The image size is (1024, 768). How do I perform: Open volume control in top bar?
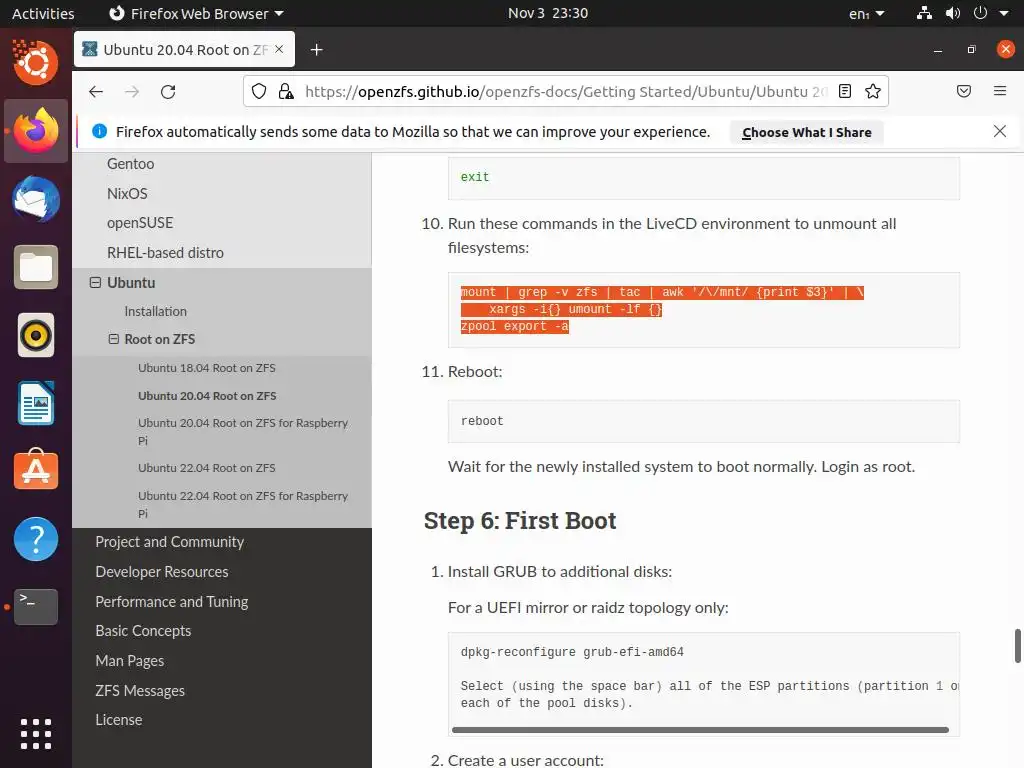pos(953,13)
